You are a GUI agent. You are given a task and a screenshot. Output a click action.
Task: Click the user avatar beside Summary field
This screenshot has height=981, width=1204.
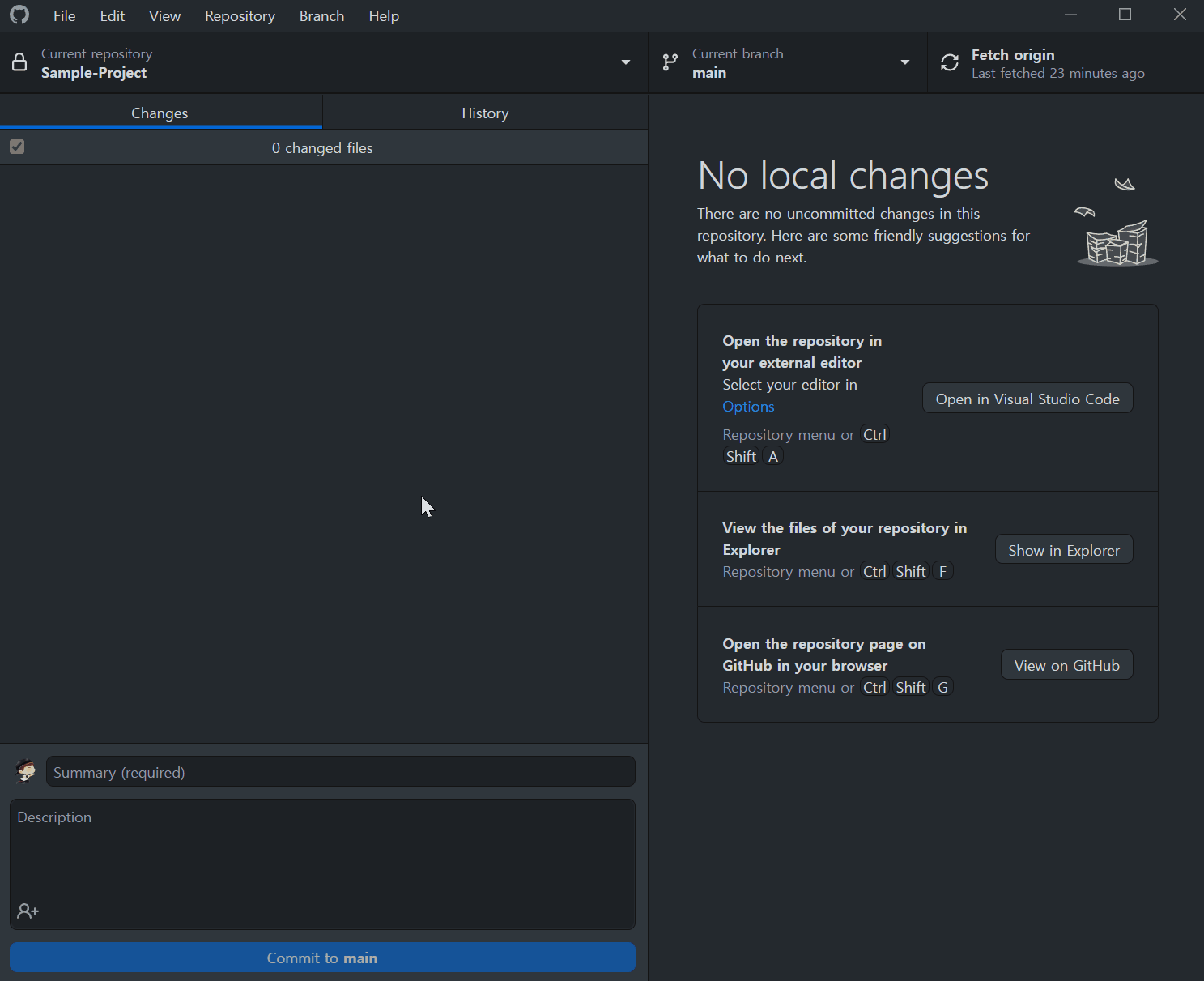pos(26,771)
